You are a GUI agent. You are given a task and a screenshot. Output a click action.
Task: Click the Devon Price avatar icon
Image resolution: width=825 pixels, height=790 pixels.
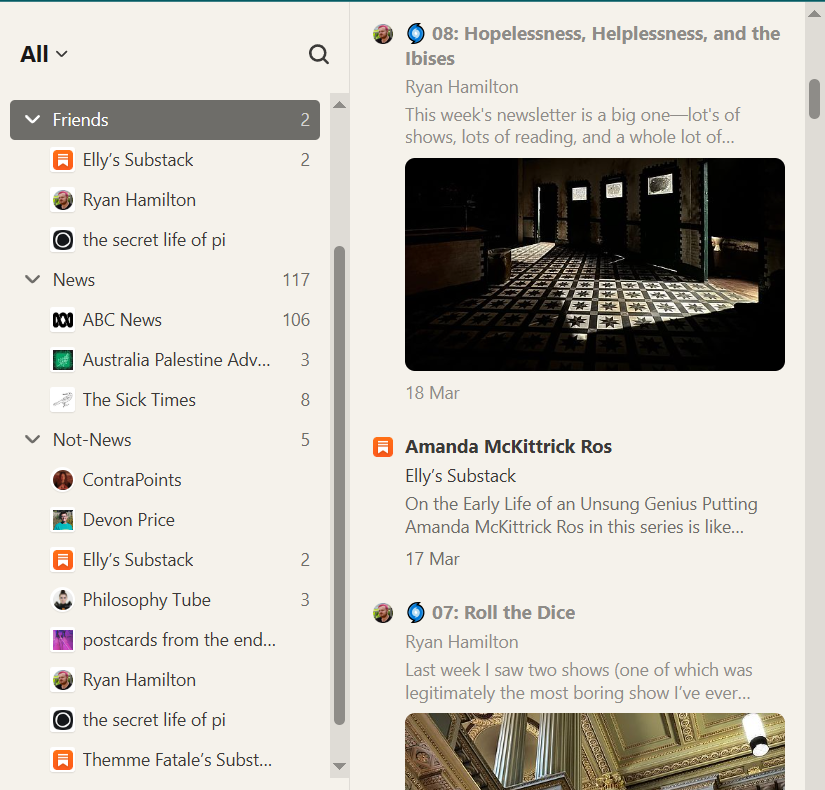63,520
